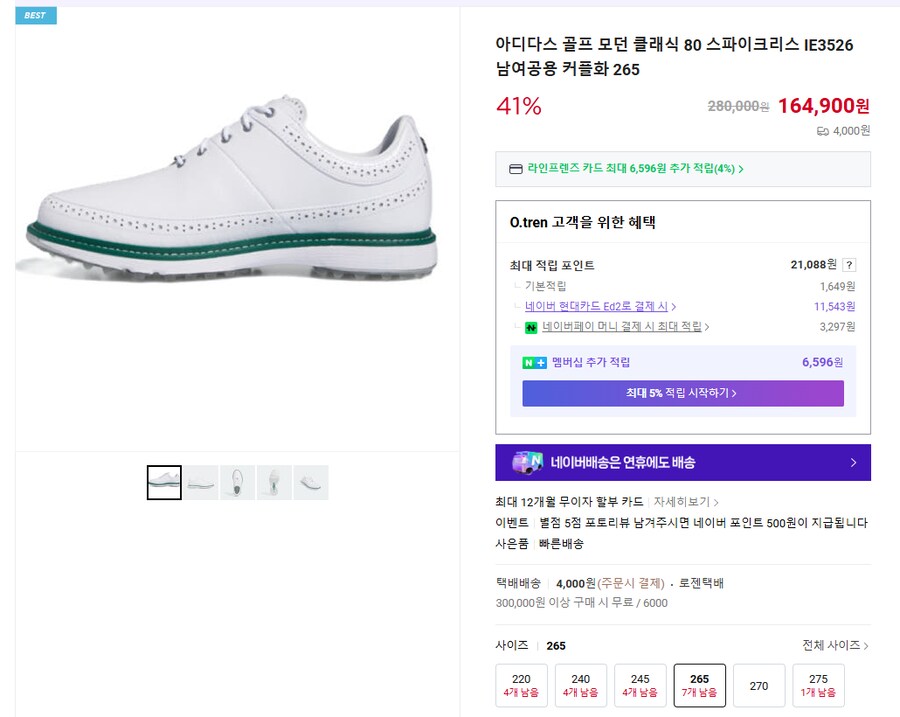Image resolution: width=900 pixels, height=717 pixels.
Task: Select the second product thumbnail
Action: click(x=201, y=483)
